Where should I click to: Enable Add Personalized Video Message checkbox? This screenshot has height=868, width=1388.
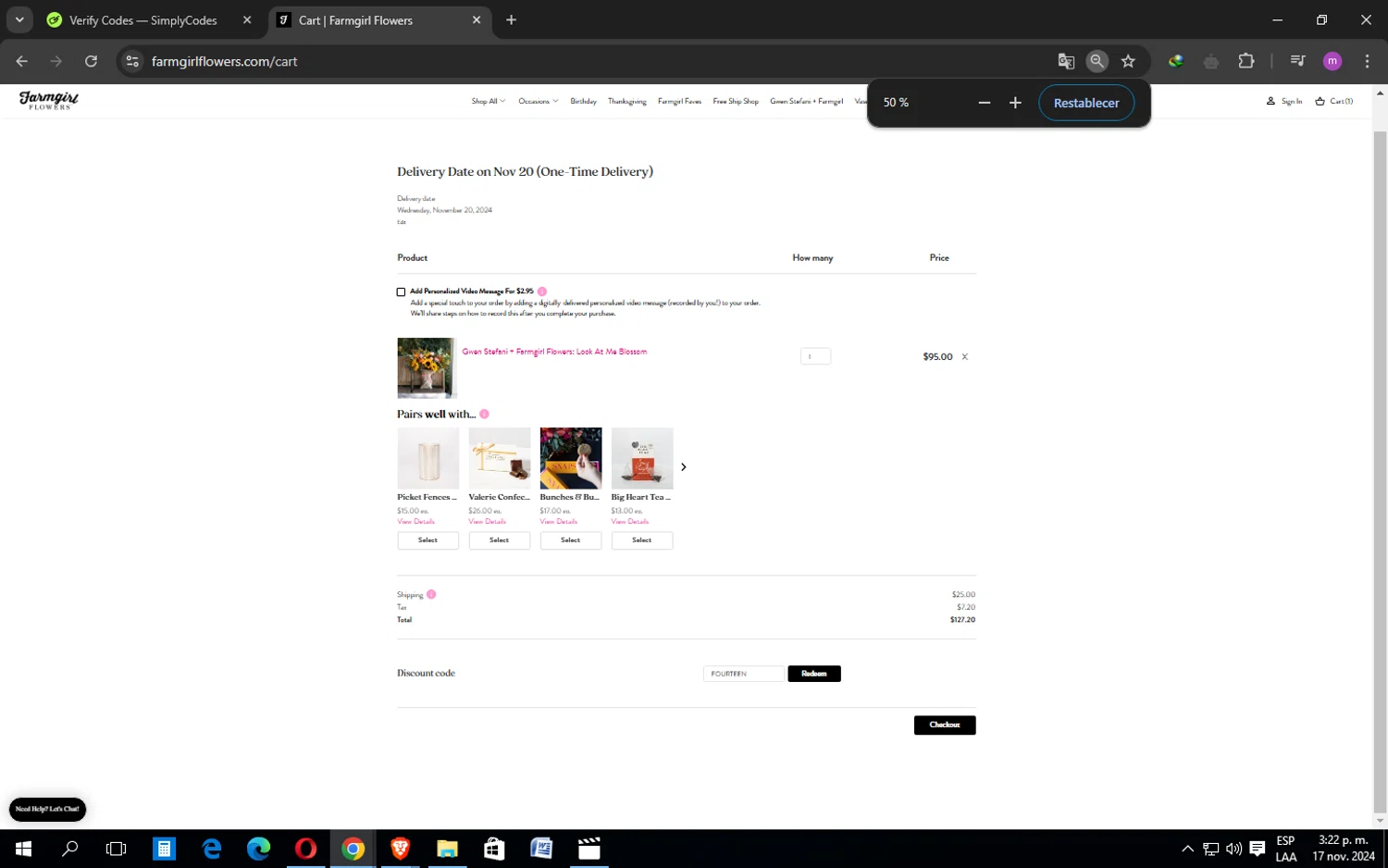[x=401, y=291]
